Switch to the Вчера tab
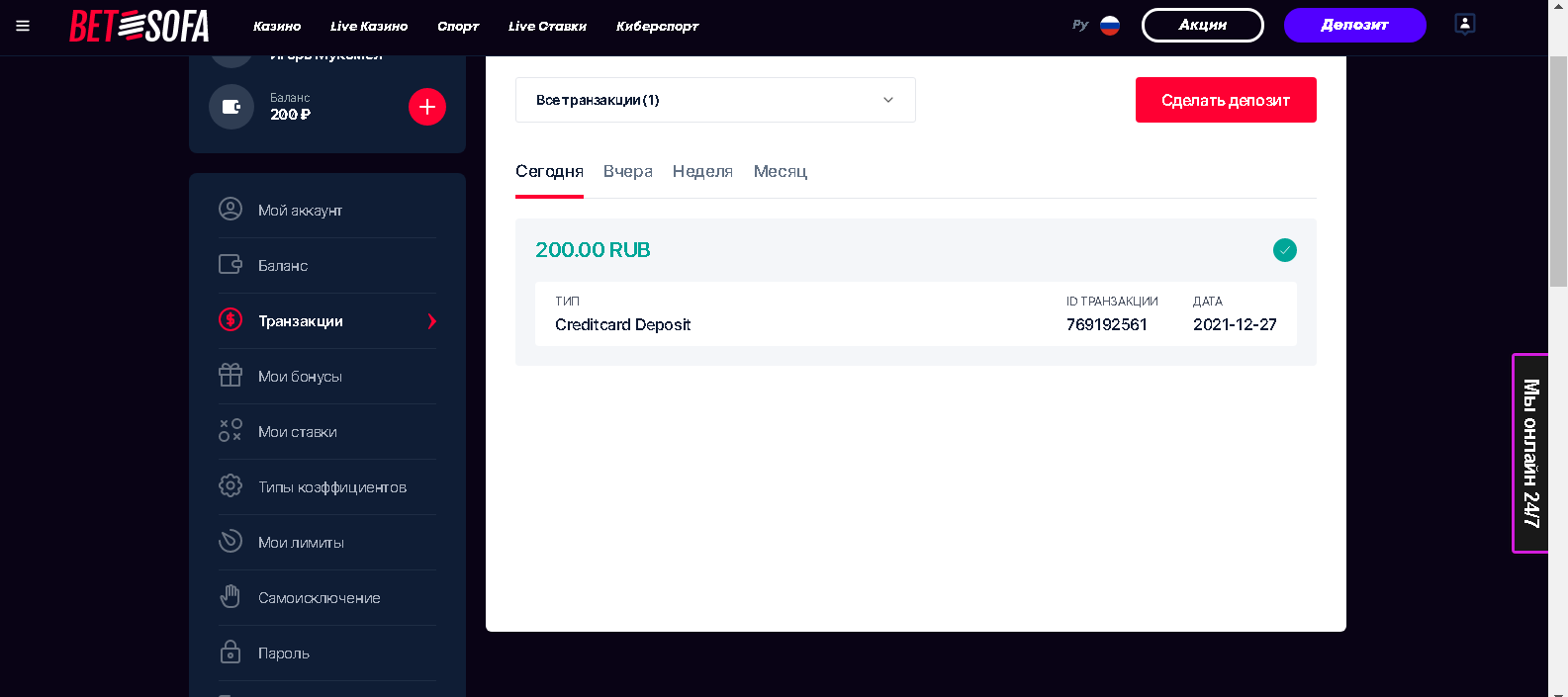 [x=627, y=172]
